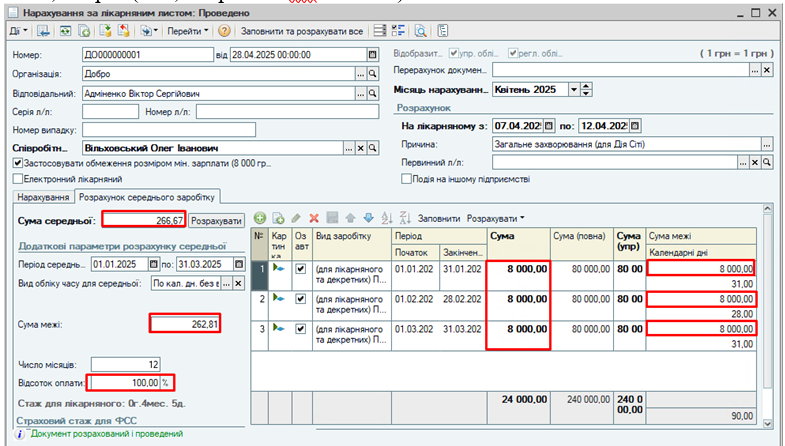The width and height of the screenshot is (785, 446).
Task: Toggle Застосовувати обмеження розміром мін. зарплати checkbox
Action: (17, 163)
